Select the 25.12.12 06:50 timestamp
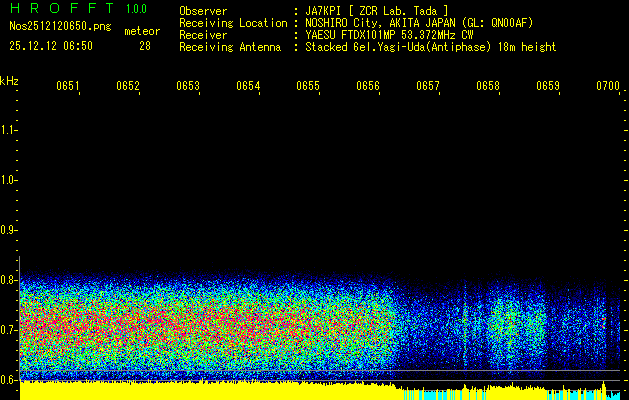 point(51,46)
